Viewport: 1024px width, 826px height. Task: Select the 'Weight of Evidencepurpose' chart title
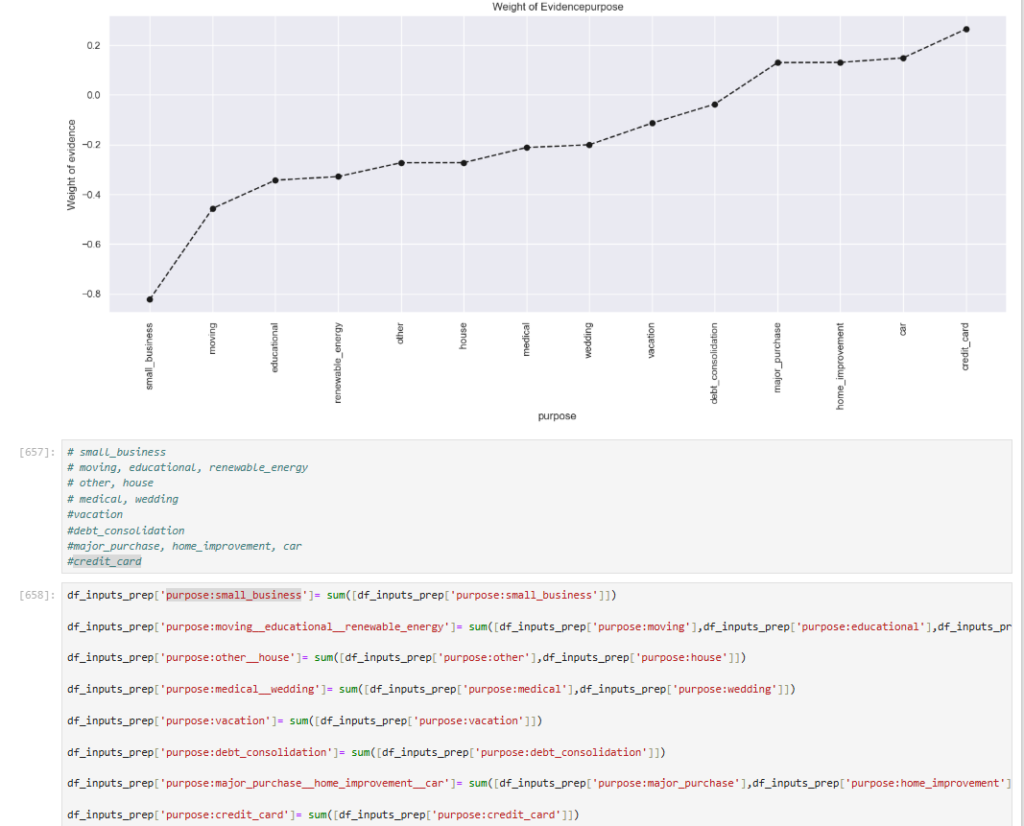point(557,7)
